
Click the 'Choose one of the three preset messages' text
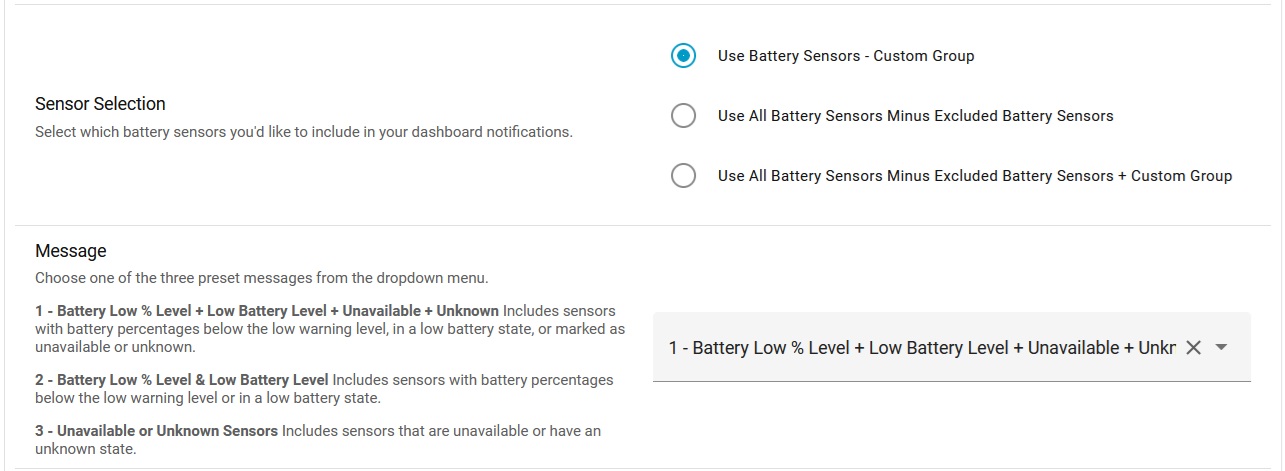click(261, 278)
